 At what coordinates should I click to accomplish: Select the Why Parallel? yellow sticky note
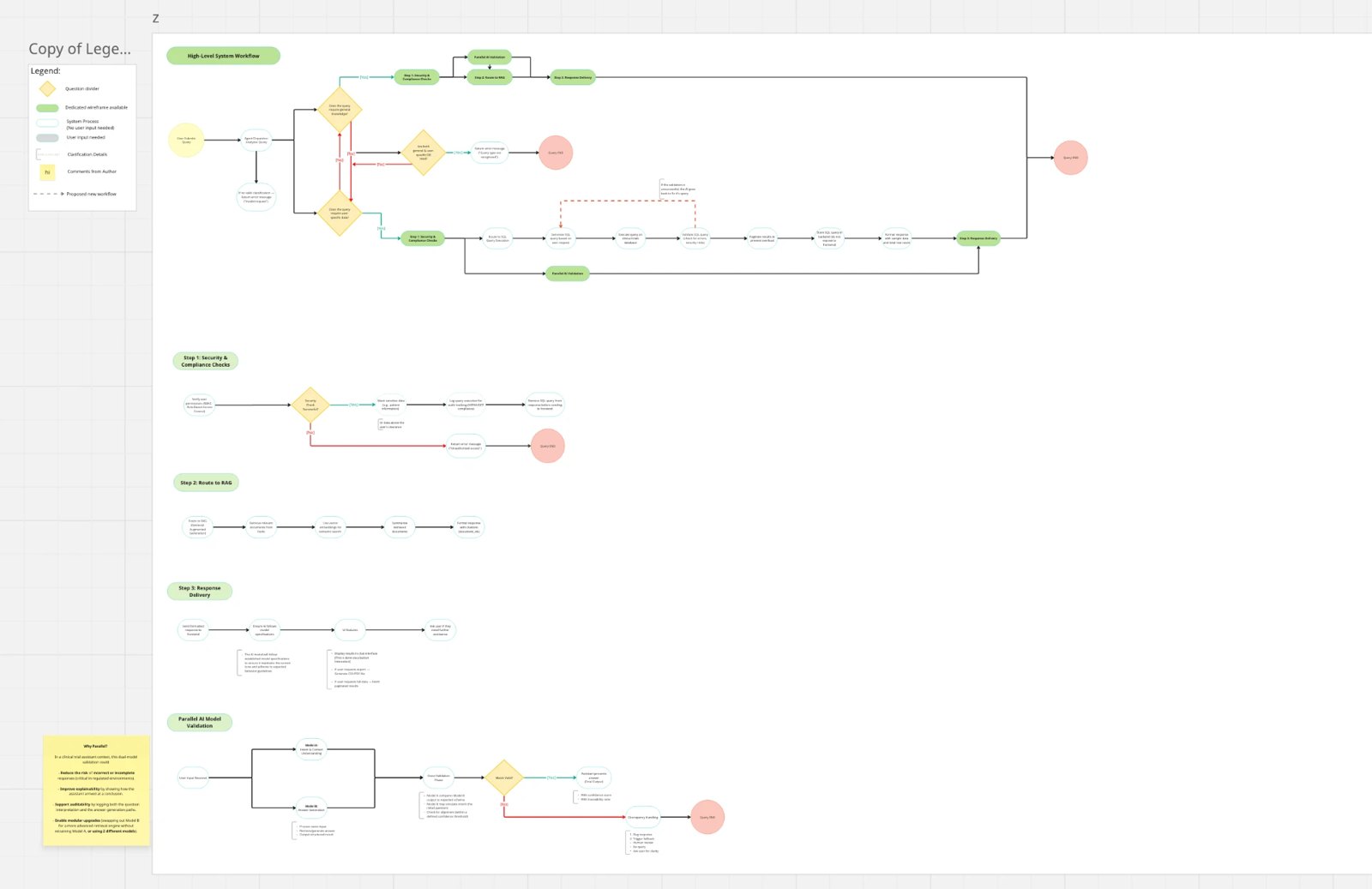coord(96,790)
